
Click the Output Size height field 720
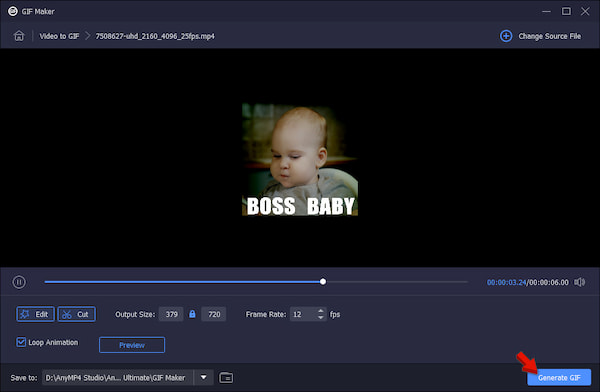click(214, 314)
